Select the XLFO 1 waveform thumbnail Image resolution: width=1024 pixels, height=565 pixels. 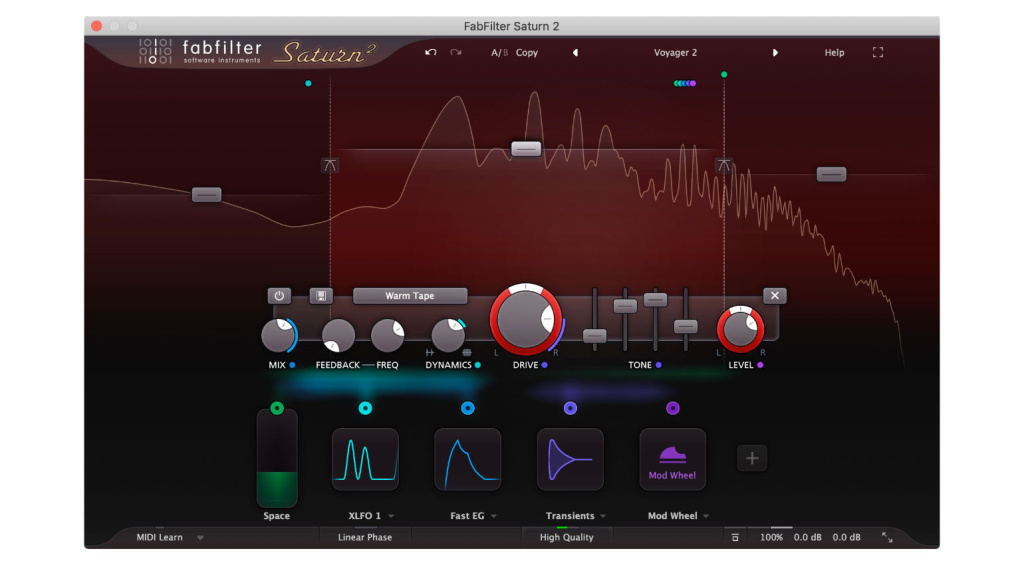tap(365, 459)
